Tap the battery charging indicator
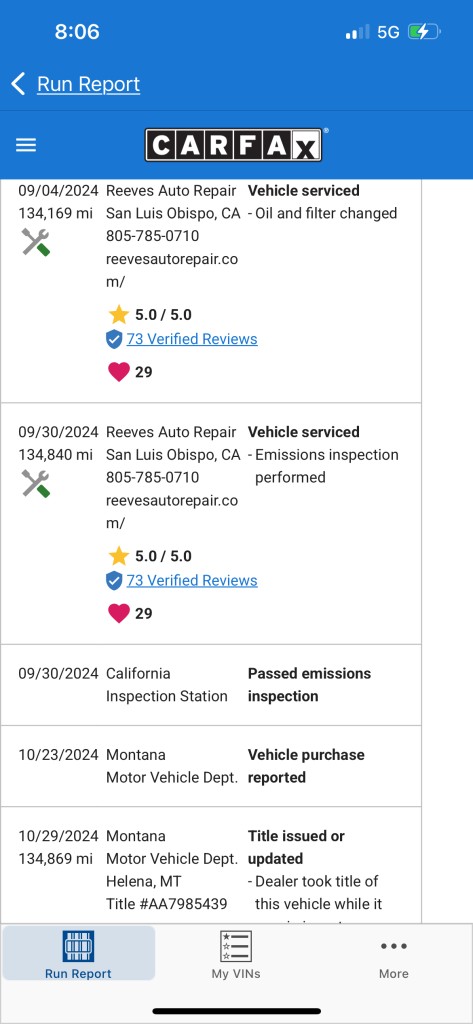The image size is (473, 1024). tap(425, 31)
